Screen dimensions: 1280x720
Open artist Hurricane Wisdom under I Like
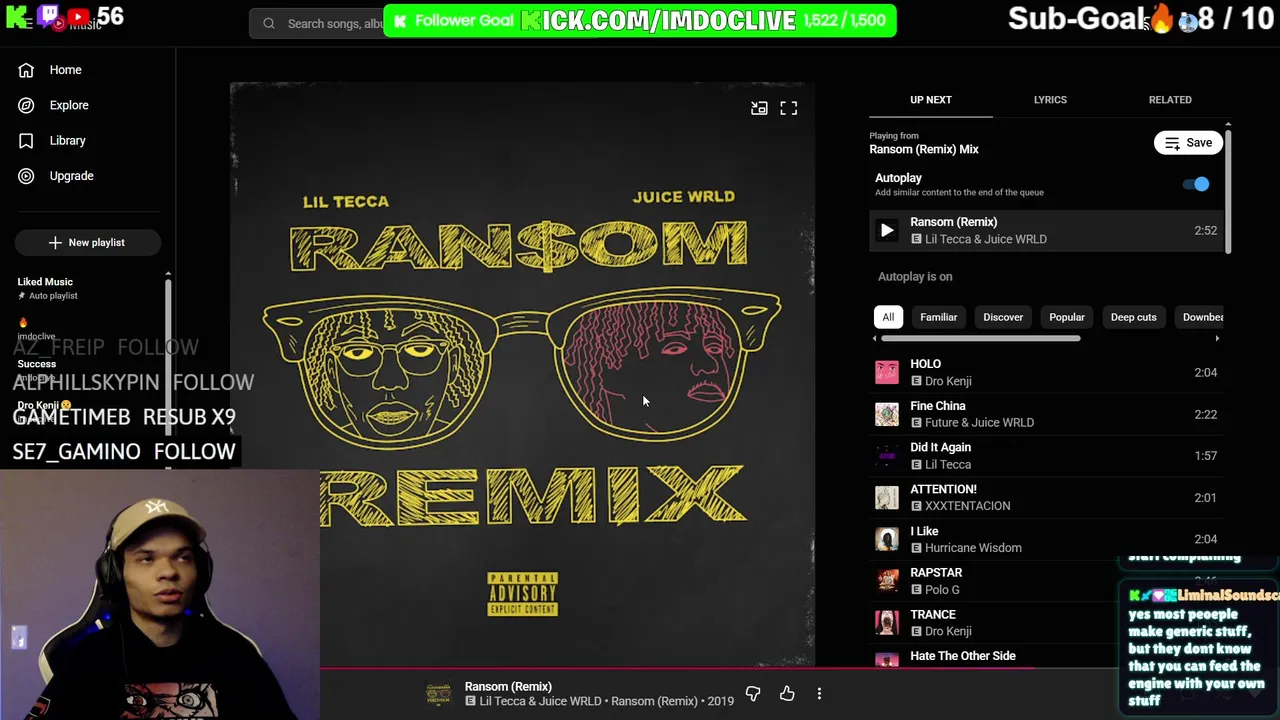973,548
